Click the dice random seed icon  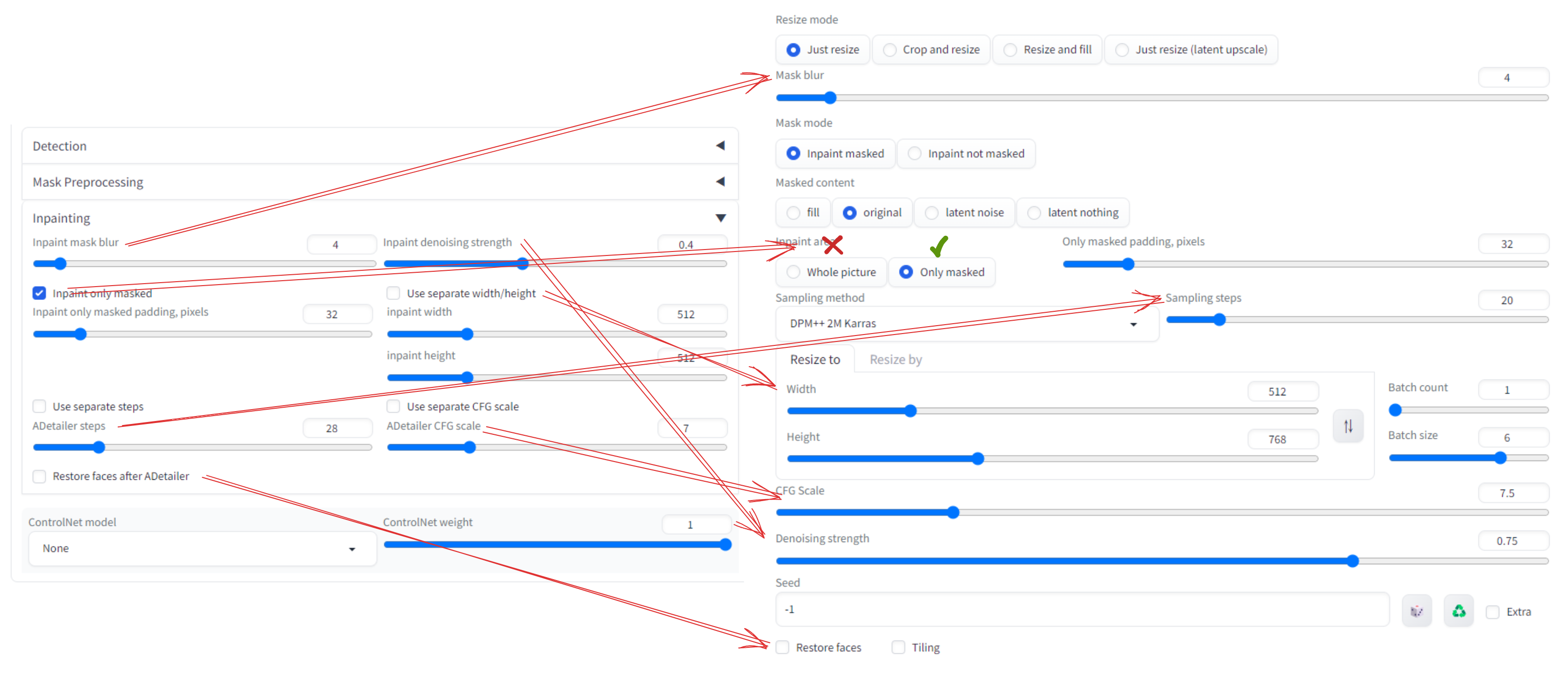click(x=1416, y=611)
